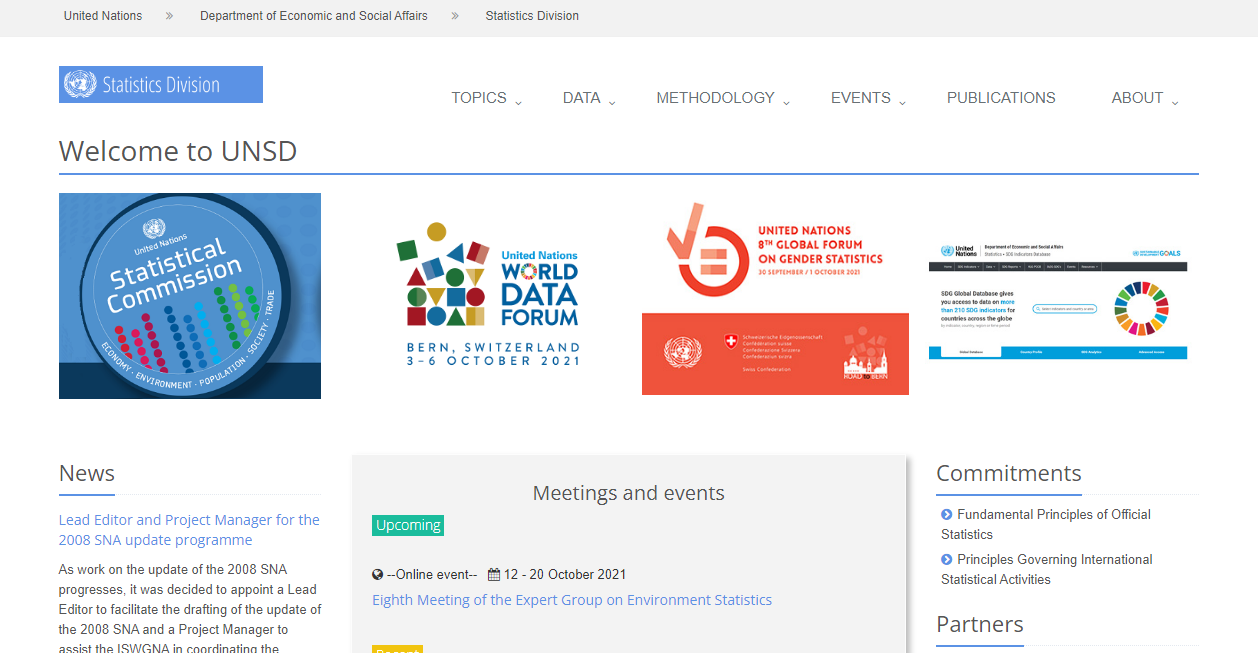Open Principles Governing International Statistical Activities link
The width and height of the screenshot is (1258, 653).
(1047, 569)
